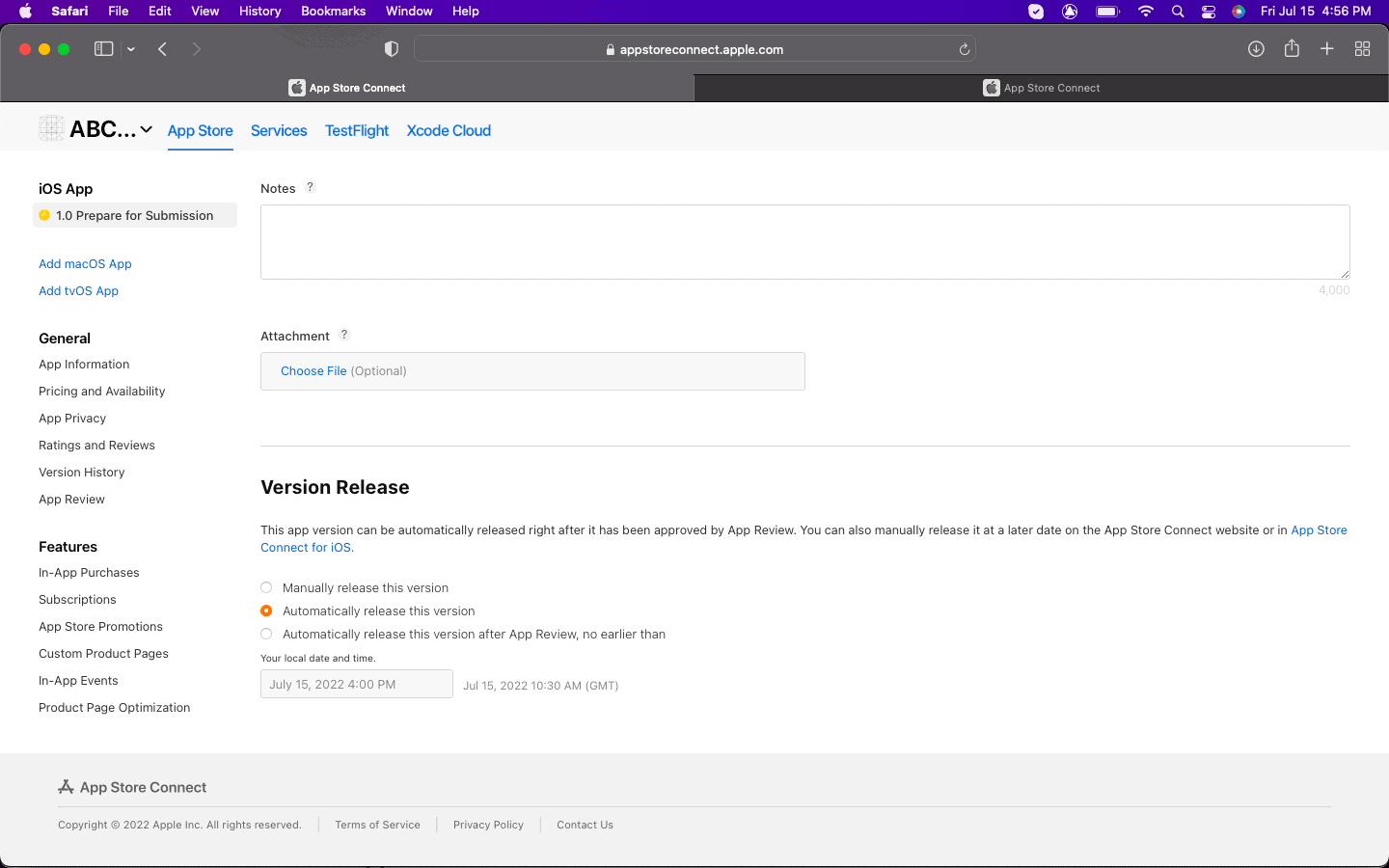Viewport: 1389px width, 868px height.
Task: Go forward with the forward arrow
Action: [197, 49]
